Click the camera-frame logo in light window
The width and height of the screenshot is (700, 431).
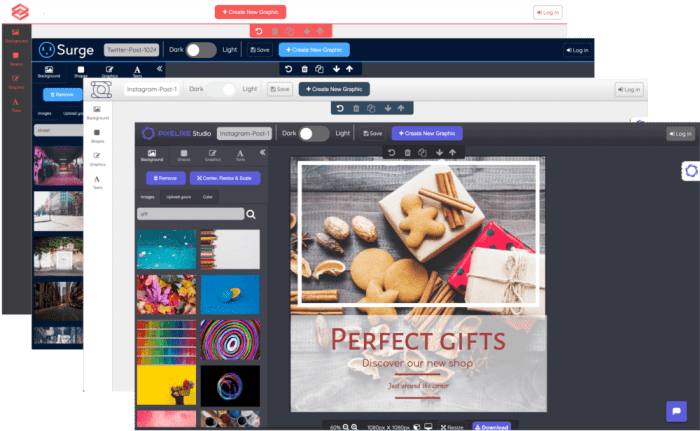101,89
